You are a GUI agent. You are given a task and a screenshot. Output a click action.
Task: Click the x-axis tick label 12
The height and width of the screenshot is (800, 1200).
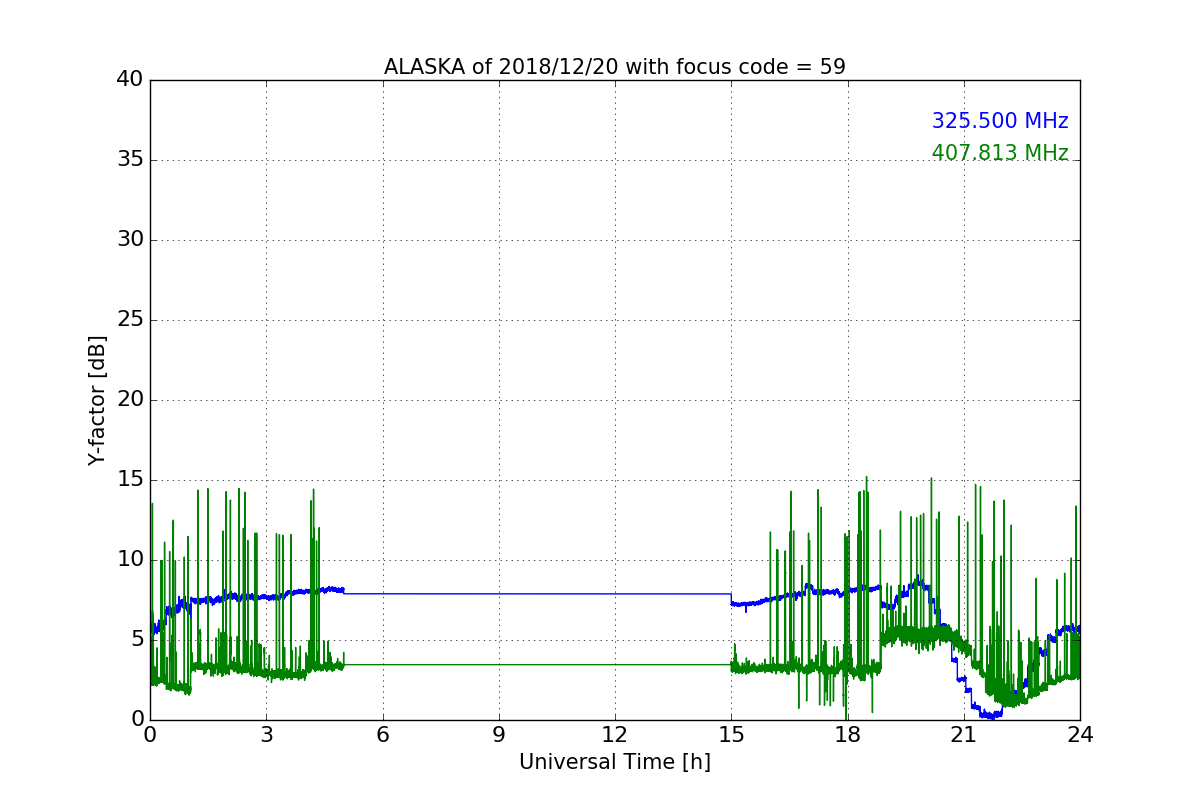[615, 735]
